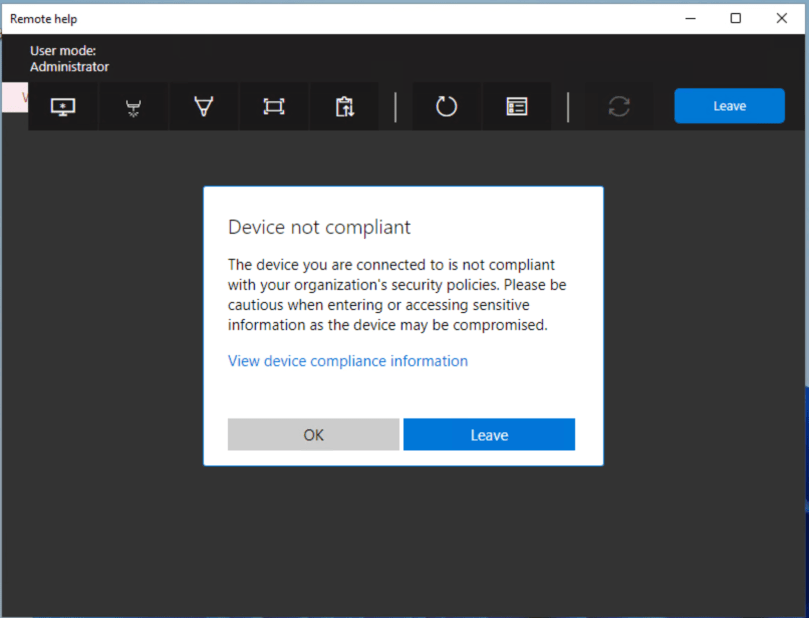The image size is (809, 618).
Task: Click the blue Leave button on toolbar
Action: click(729, 105)
